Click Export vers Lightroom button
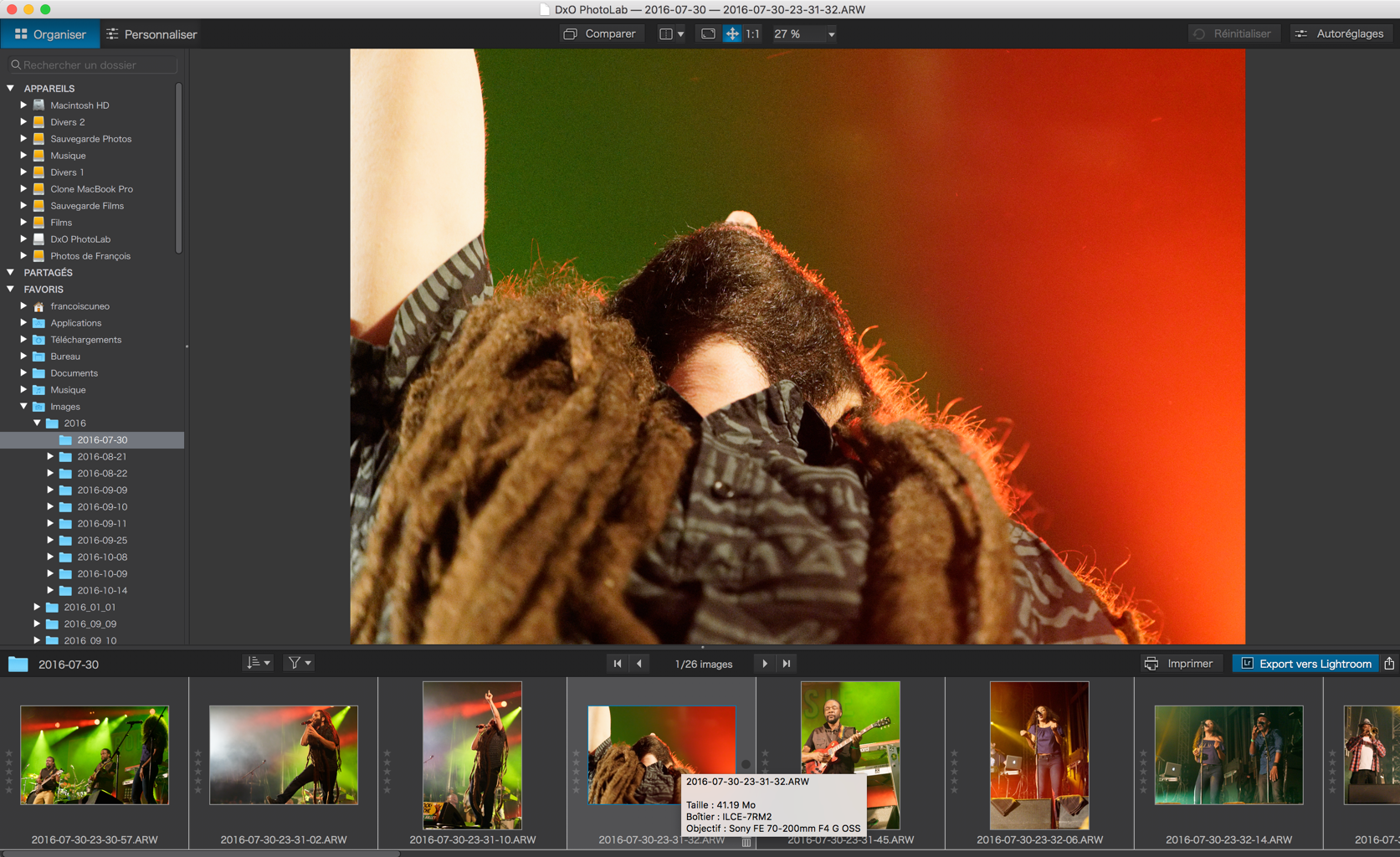This screenshot has width=1400, height=857. (1305, 664)
